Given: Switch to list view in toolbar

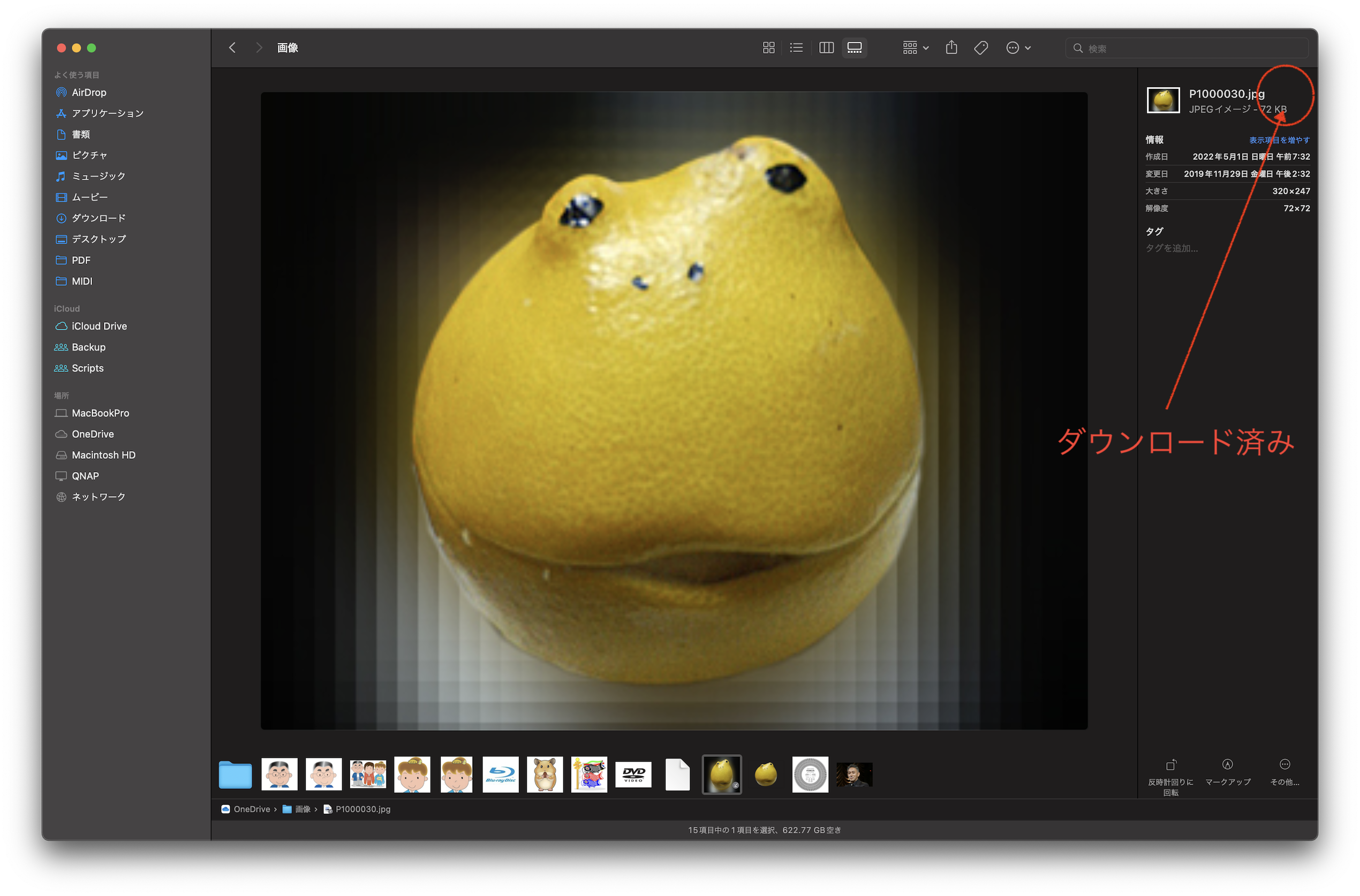Looking at the screenshot, I should 796,48.
